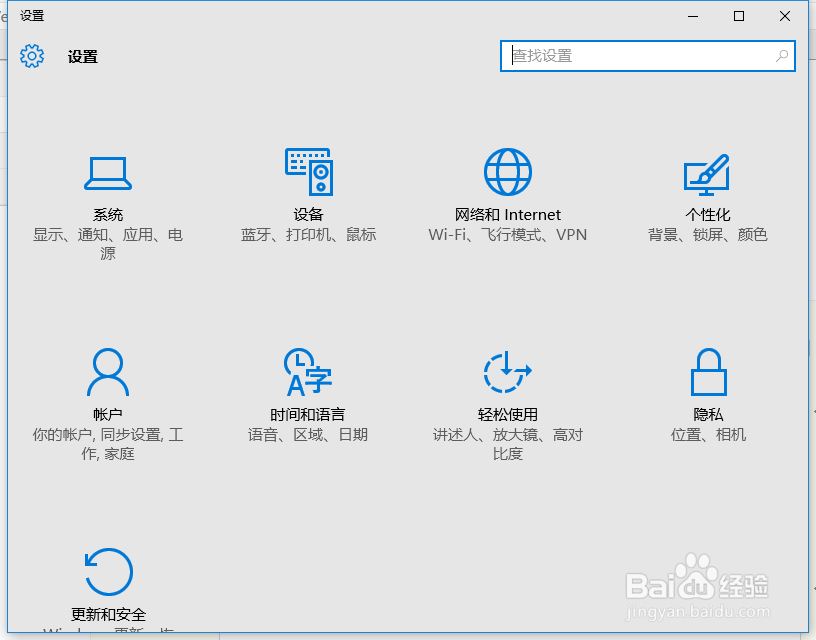Image resolution: width=816 pixels, height=640 pixels.
Task: Click the 设置 window title text
Action: (x=32, y=16)
